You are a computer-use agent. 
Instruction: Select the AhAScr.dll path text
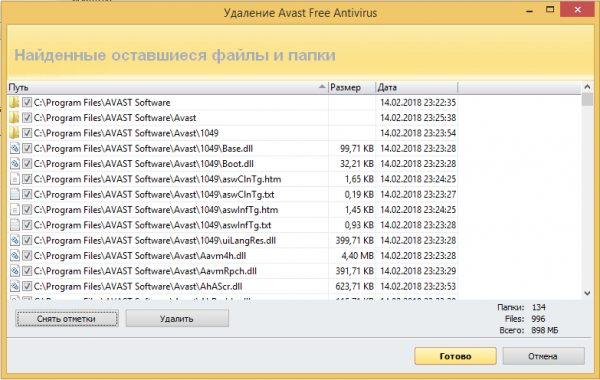click(138, 286)
